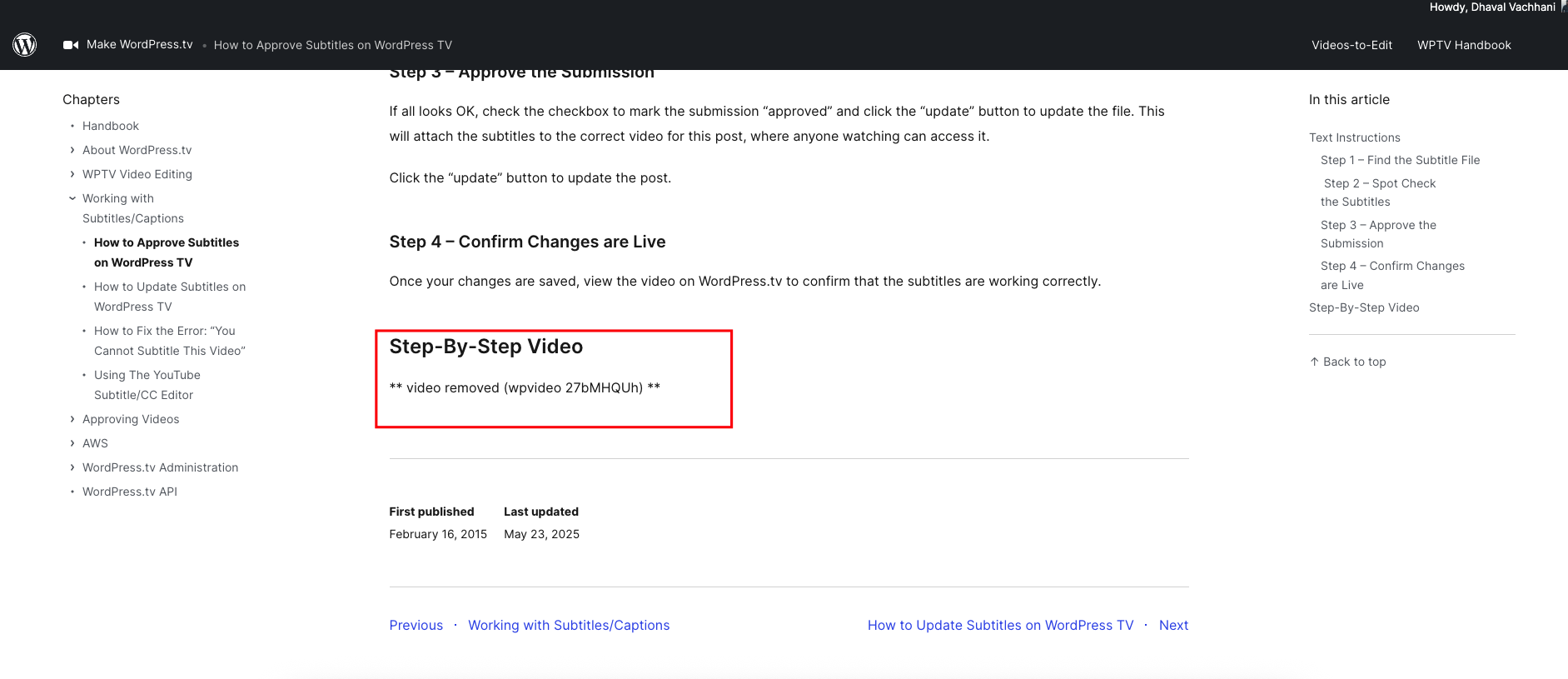Viewport: 1568px width, 679px height.
Task: Open Make WordPress.tv home link
Action: point(139,44)
